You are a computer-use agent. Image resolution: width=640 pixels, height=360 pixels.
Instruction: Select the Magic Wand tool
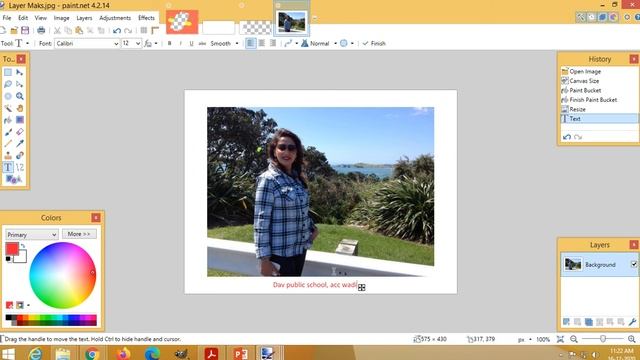pyautogui.click(x=8, y=108)
